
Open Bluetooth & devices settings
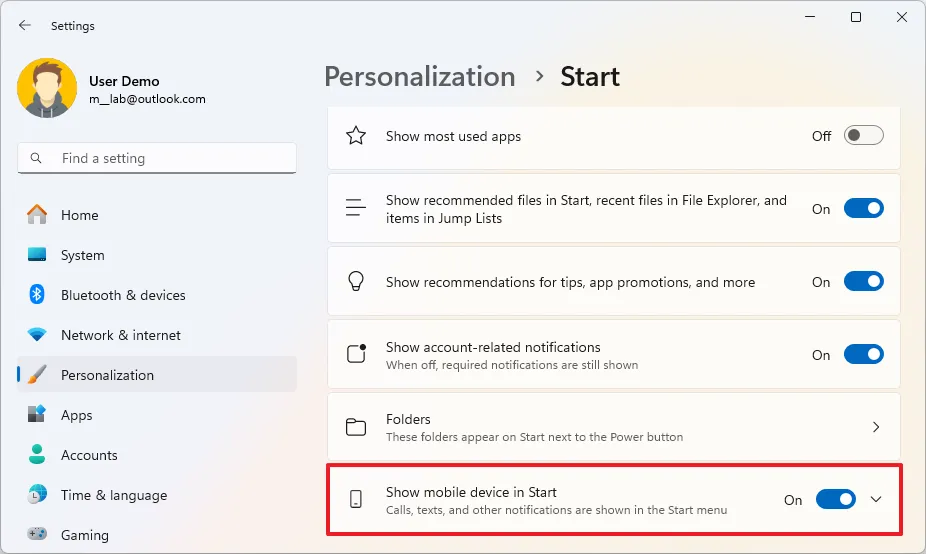tap(157, 295)
